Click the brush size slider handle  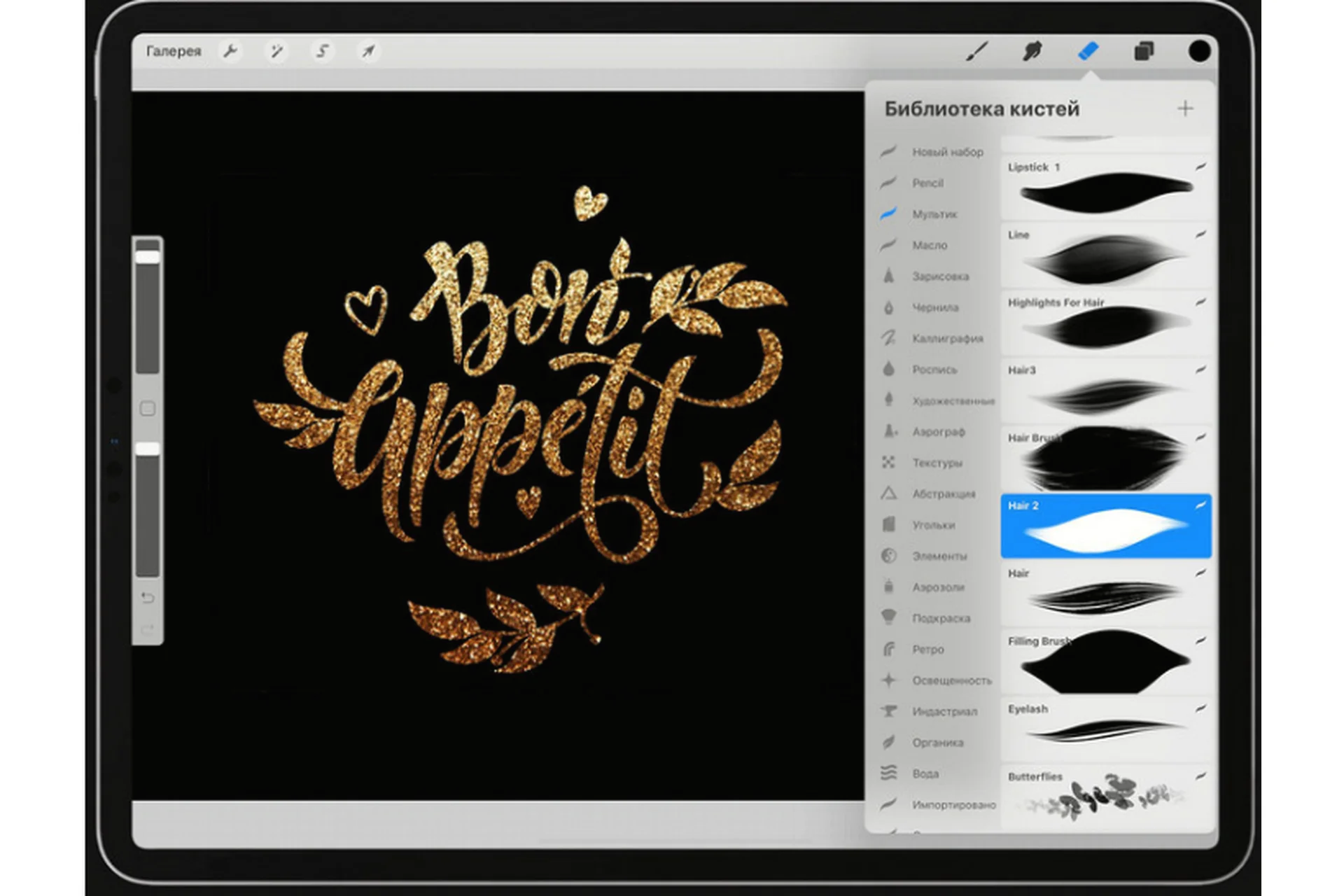click(x=148, y=257)
